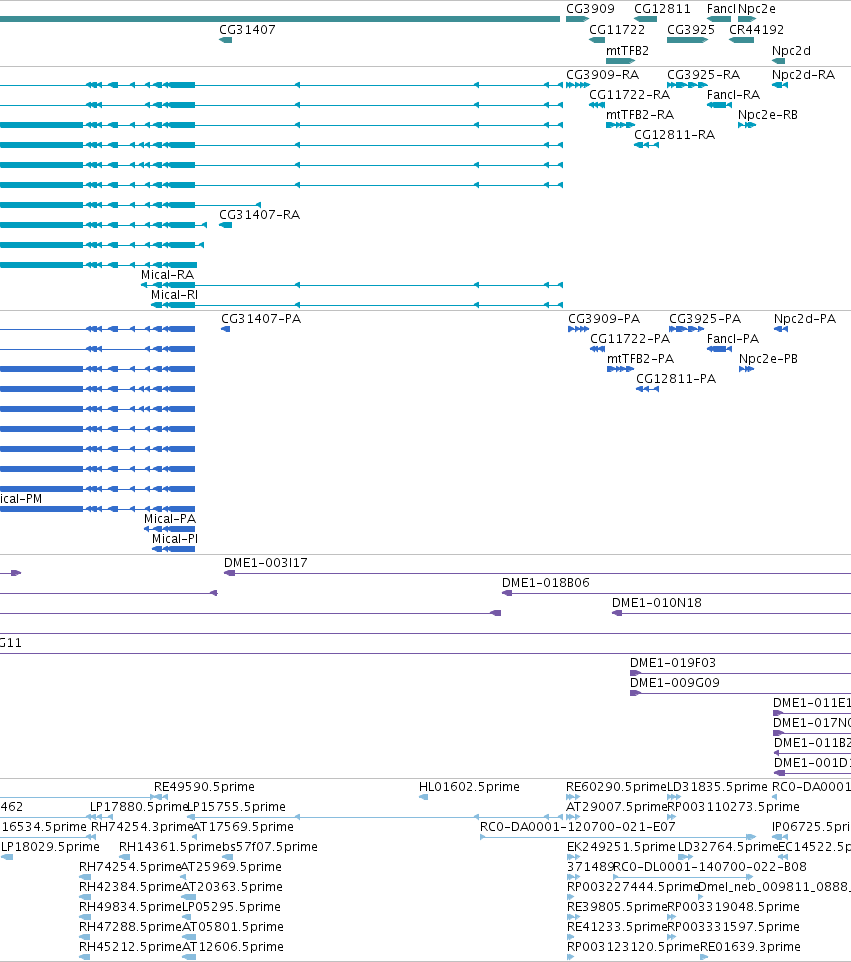The image size is (851, 962).
Task: Select the Mical-RA transcript
Action: tap(352, 285)
